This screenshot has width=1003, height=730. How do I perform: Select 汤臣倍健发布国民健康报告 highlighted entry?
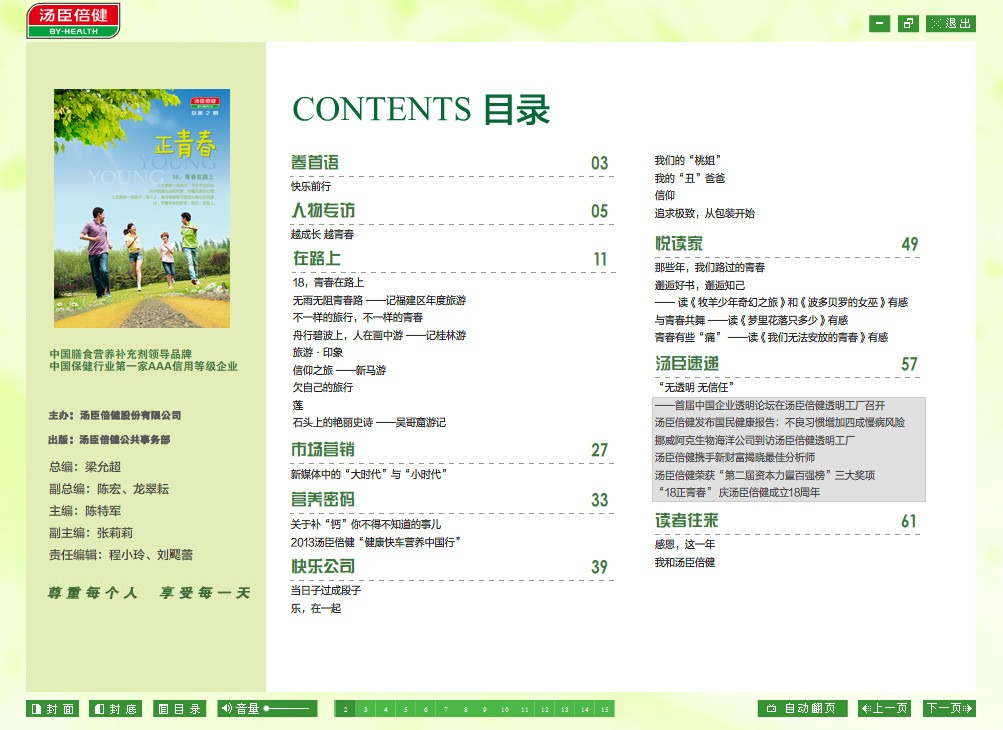pos(780,423)
